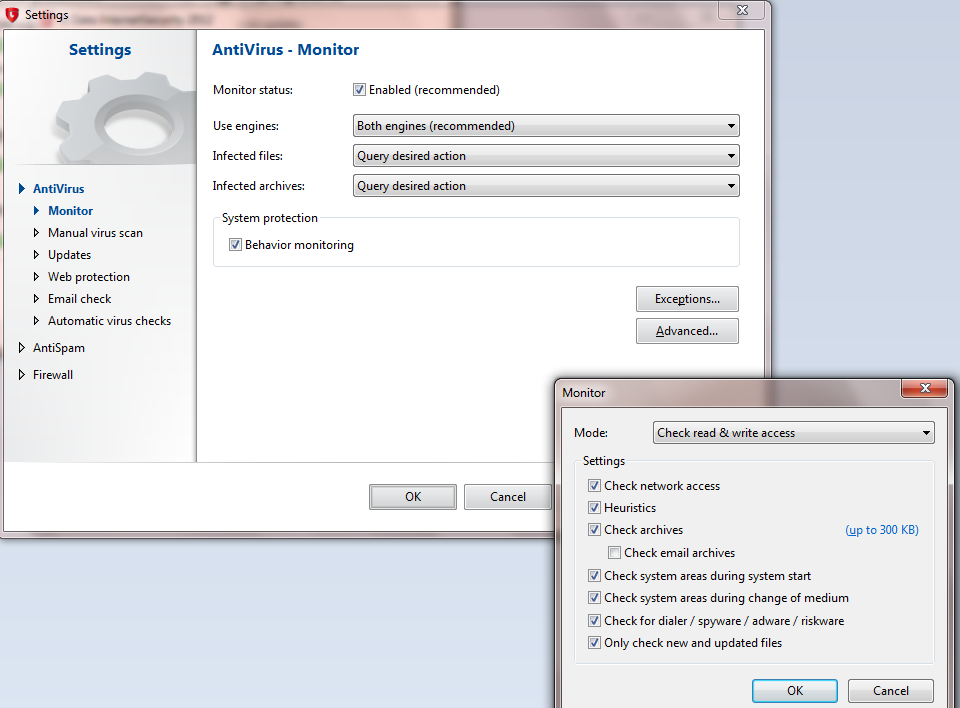Screen dimensions: 960x708
Task: Toggle Enabled (recommended) monitor status checkbox
Action: pos(359,90)
